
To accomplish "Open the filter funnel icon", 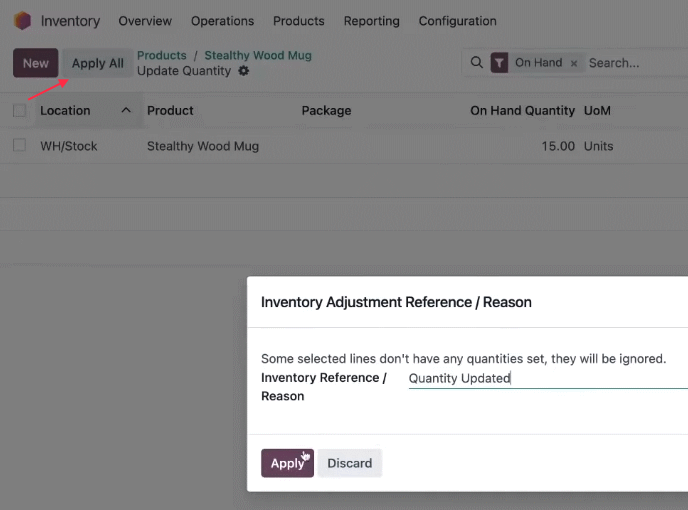I will 499,63.
